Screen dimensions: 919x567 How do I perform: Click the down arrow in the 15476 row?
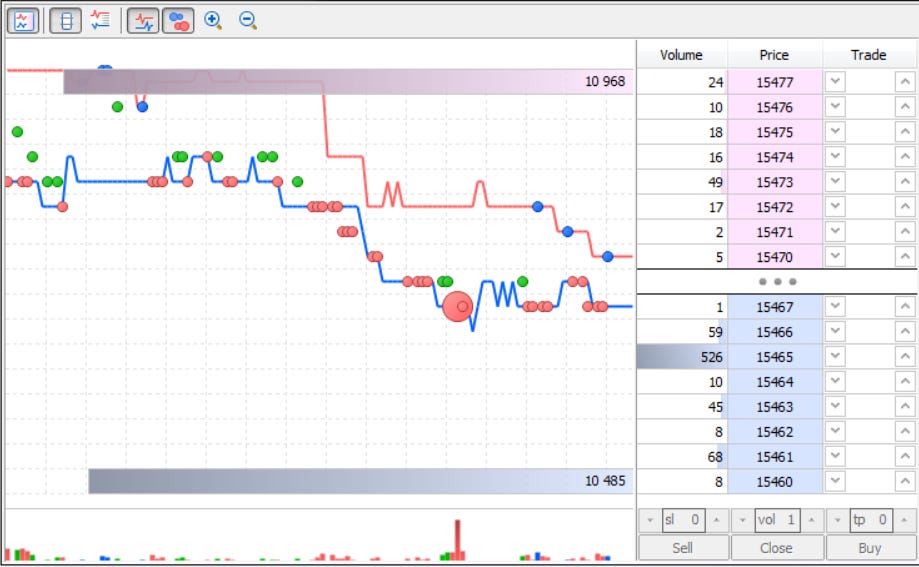[x=835, y=107]
